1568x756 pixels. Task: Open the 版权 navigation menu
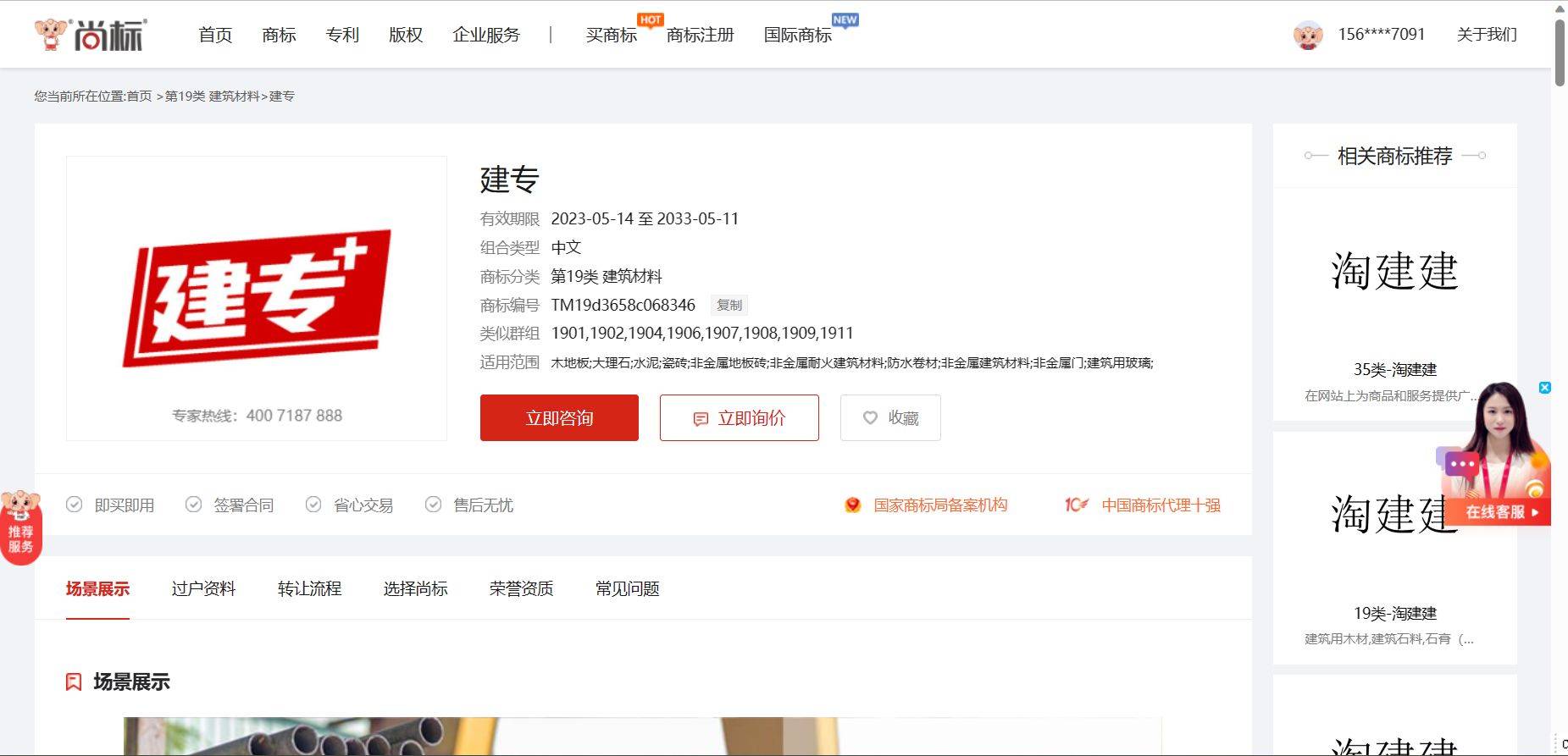pyautogui.click(x=406, y=35)
